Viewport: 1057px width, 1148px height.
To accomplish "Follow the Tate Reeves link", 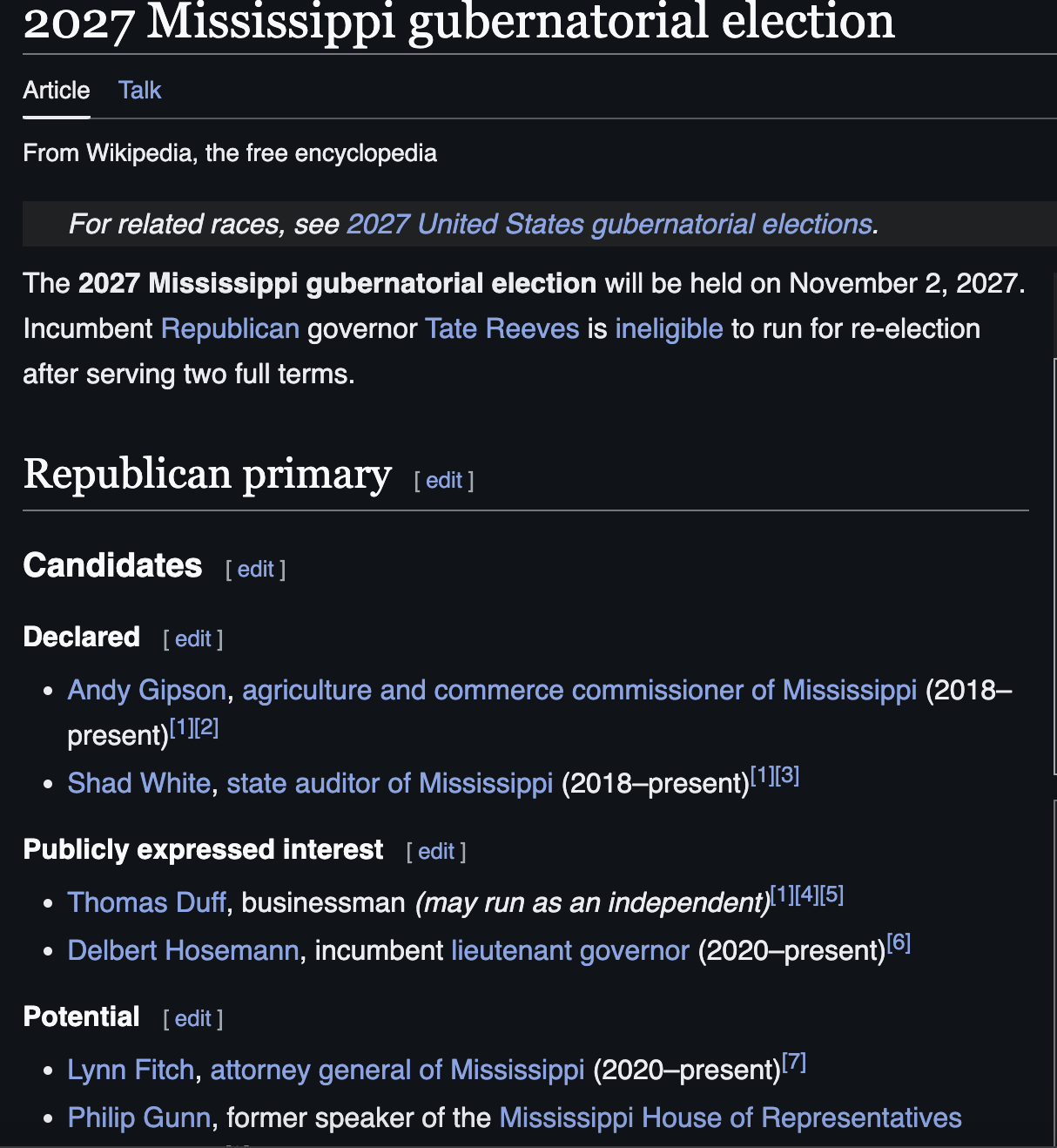I will pyautogui.click(x=502, y=328).
